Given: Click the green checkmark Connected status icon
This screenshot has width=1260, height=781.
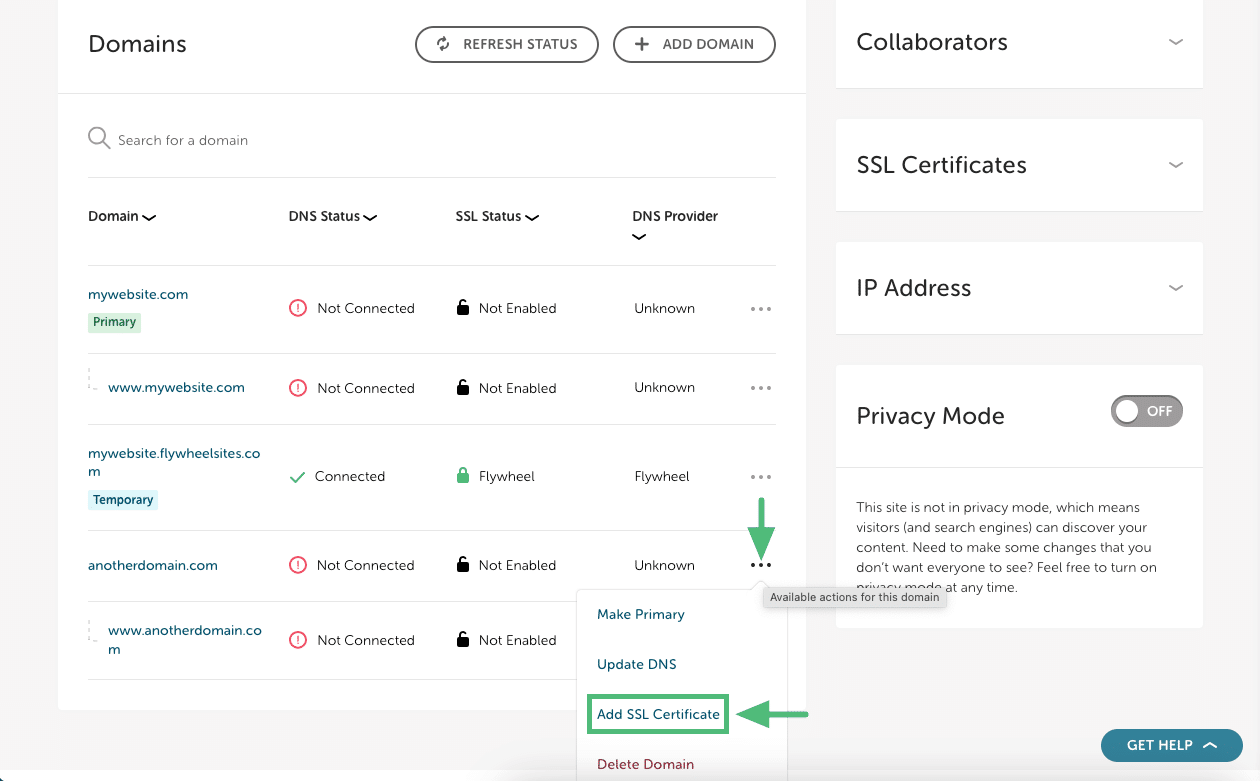Looking at the screenshot, I should [x=297, y=476].
